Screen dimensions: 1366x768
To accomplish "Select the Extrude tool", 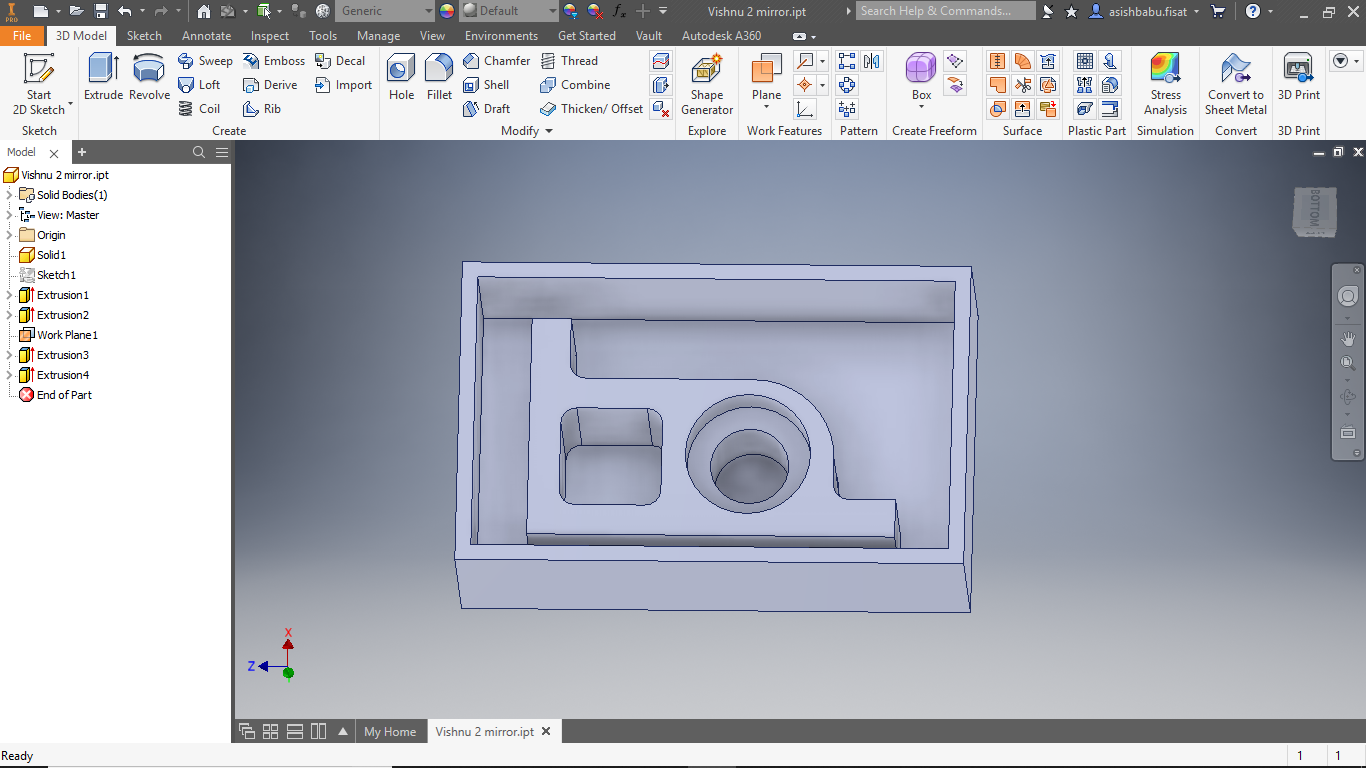I will coord(103,78).
